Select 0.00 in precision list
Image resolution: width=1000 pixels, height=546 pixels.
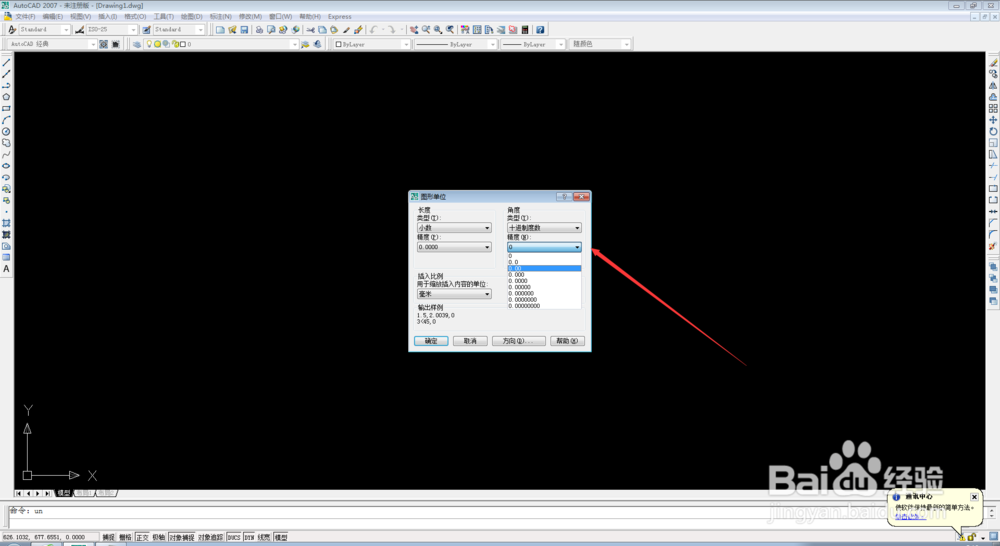point(544,269)
